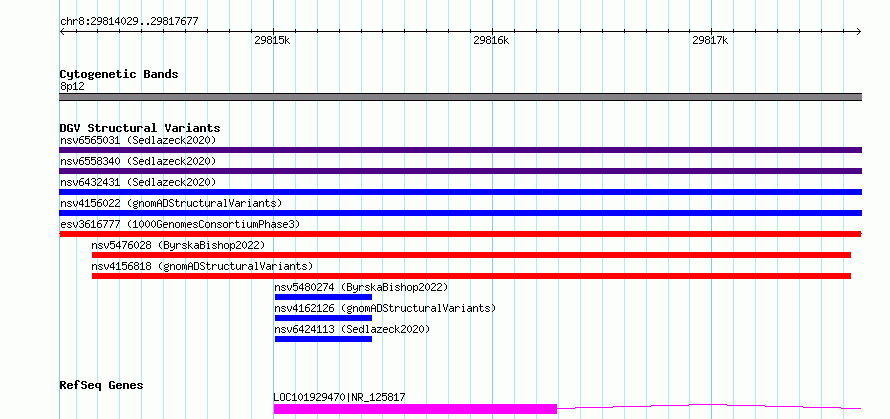Select the nsv5476028 red variant bar

click(471, 255)
